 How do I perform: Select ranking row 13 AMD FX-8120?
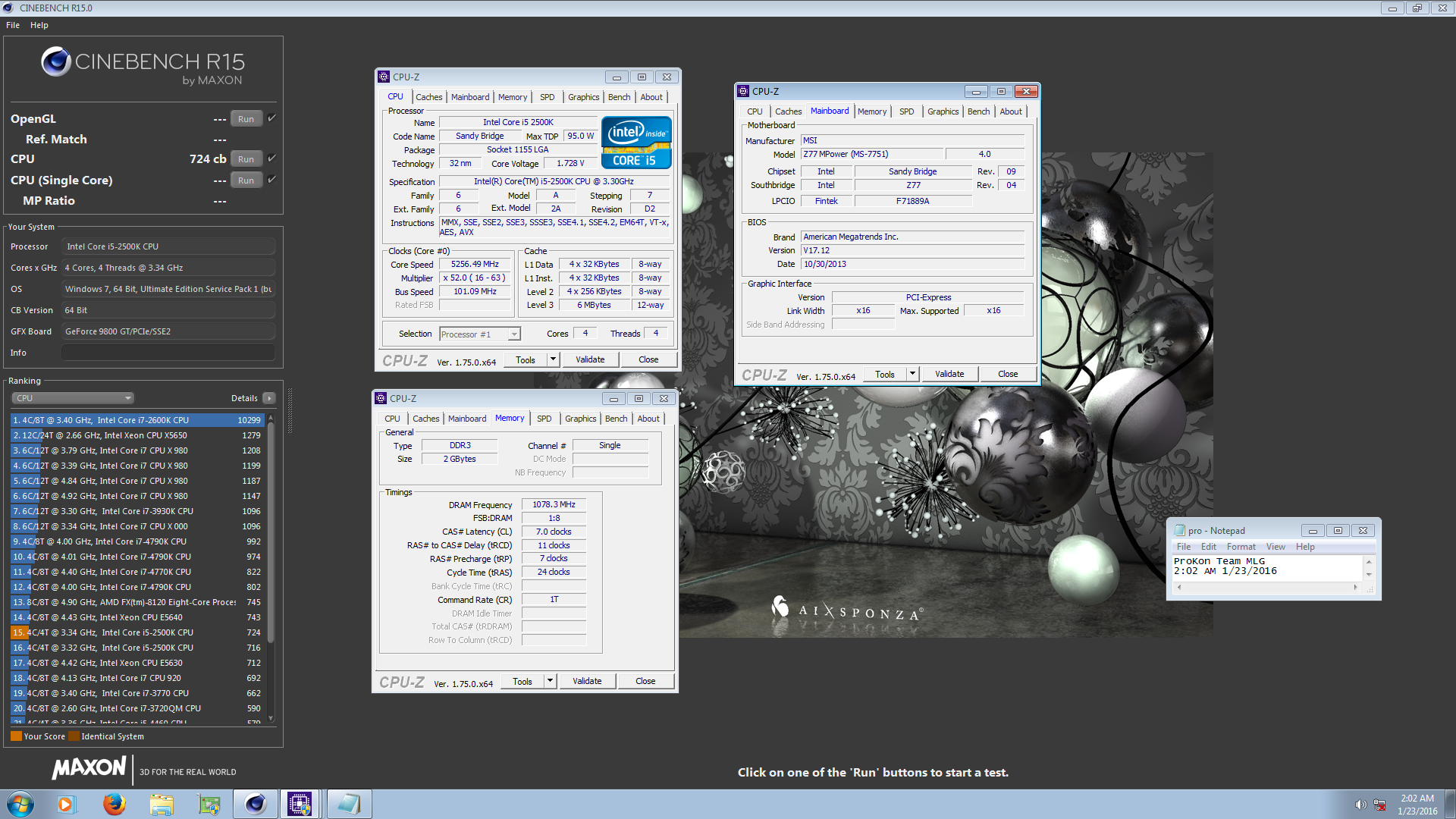137,602
